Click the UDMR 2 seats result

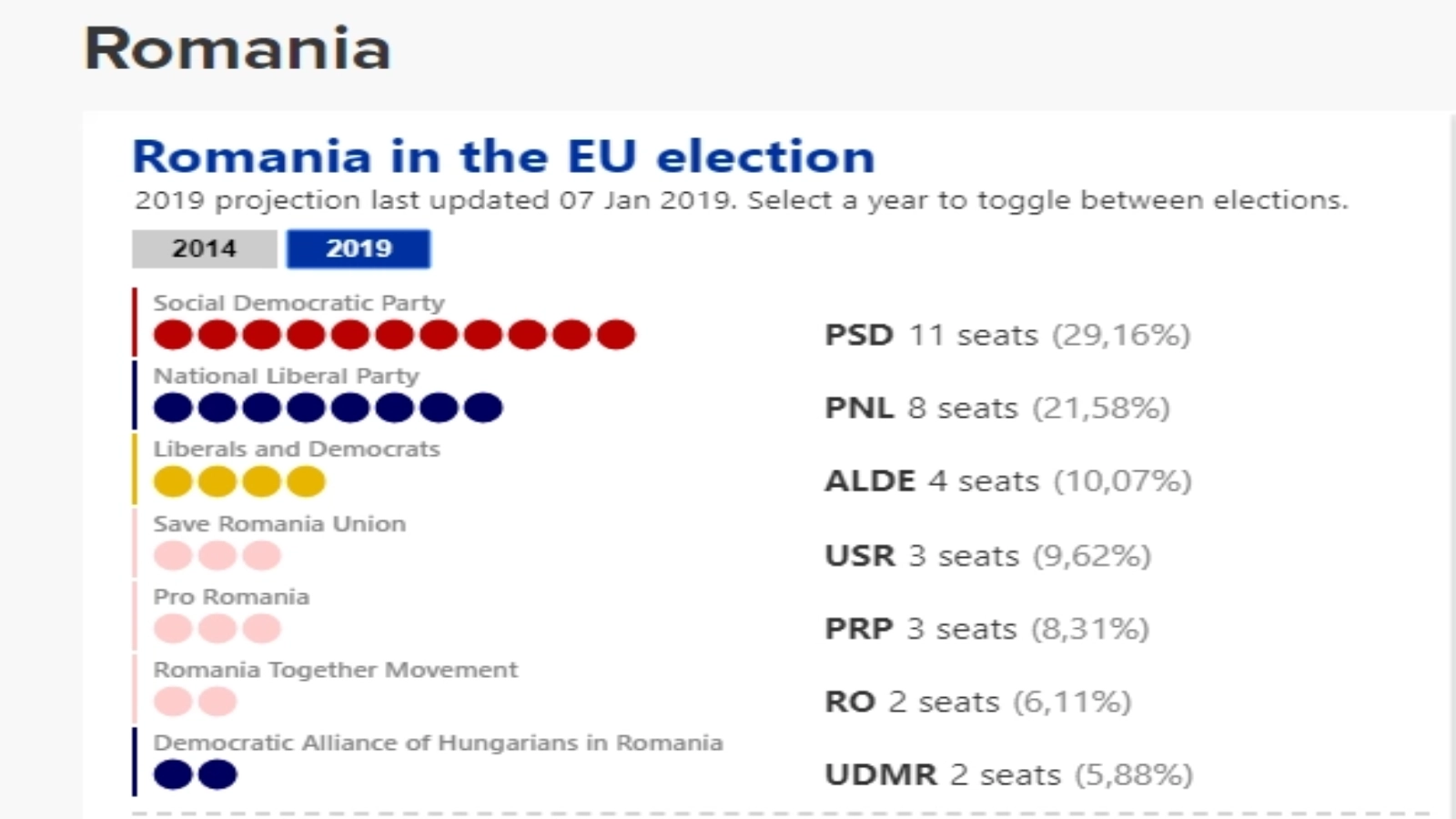click(1008, 774)
